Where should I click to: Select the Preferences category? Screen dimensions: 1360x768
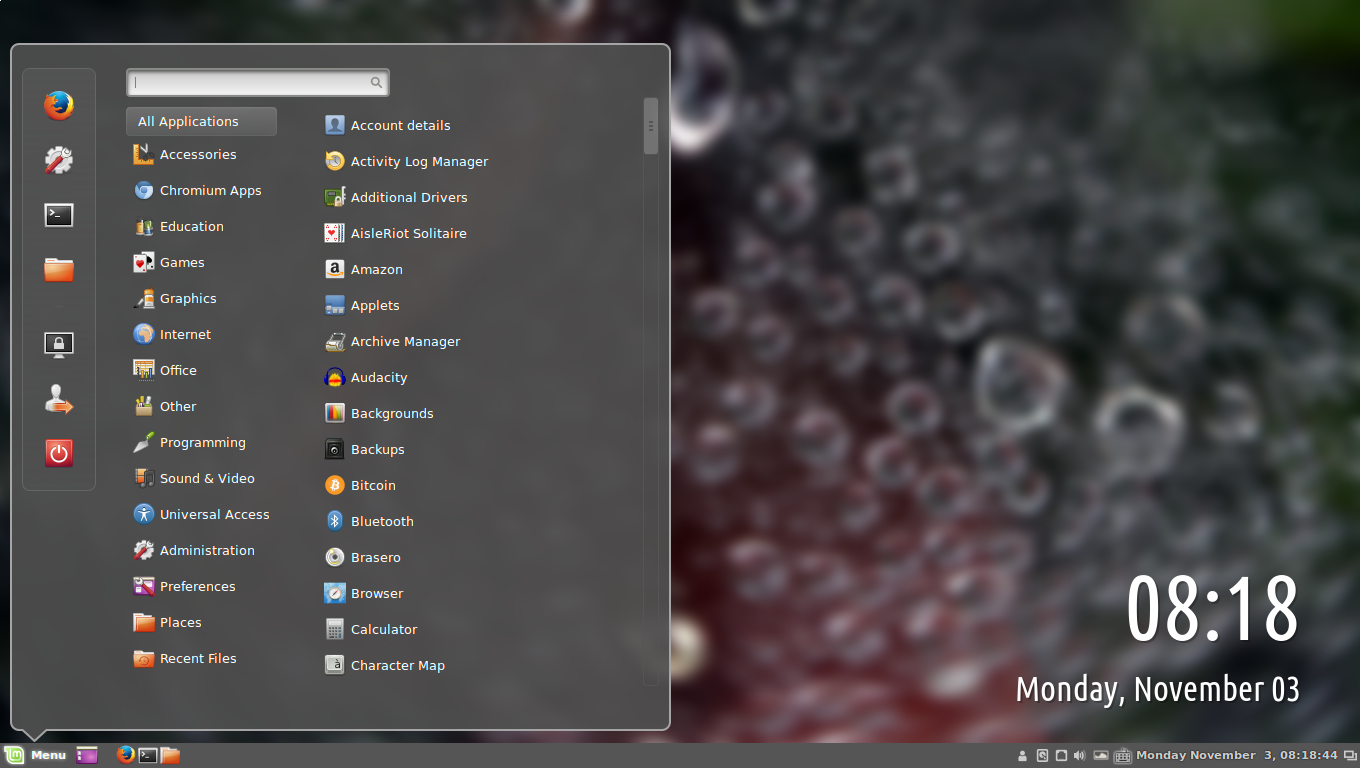click(197, 587)
